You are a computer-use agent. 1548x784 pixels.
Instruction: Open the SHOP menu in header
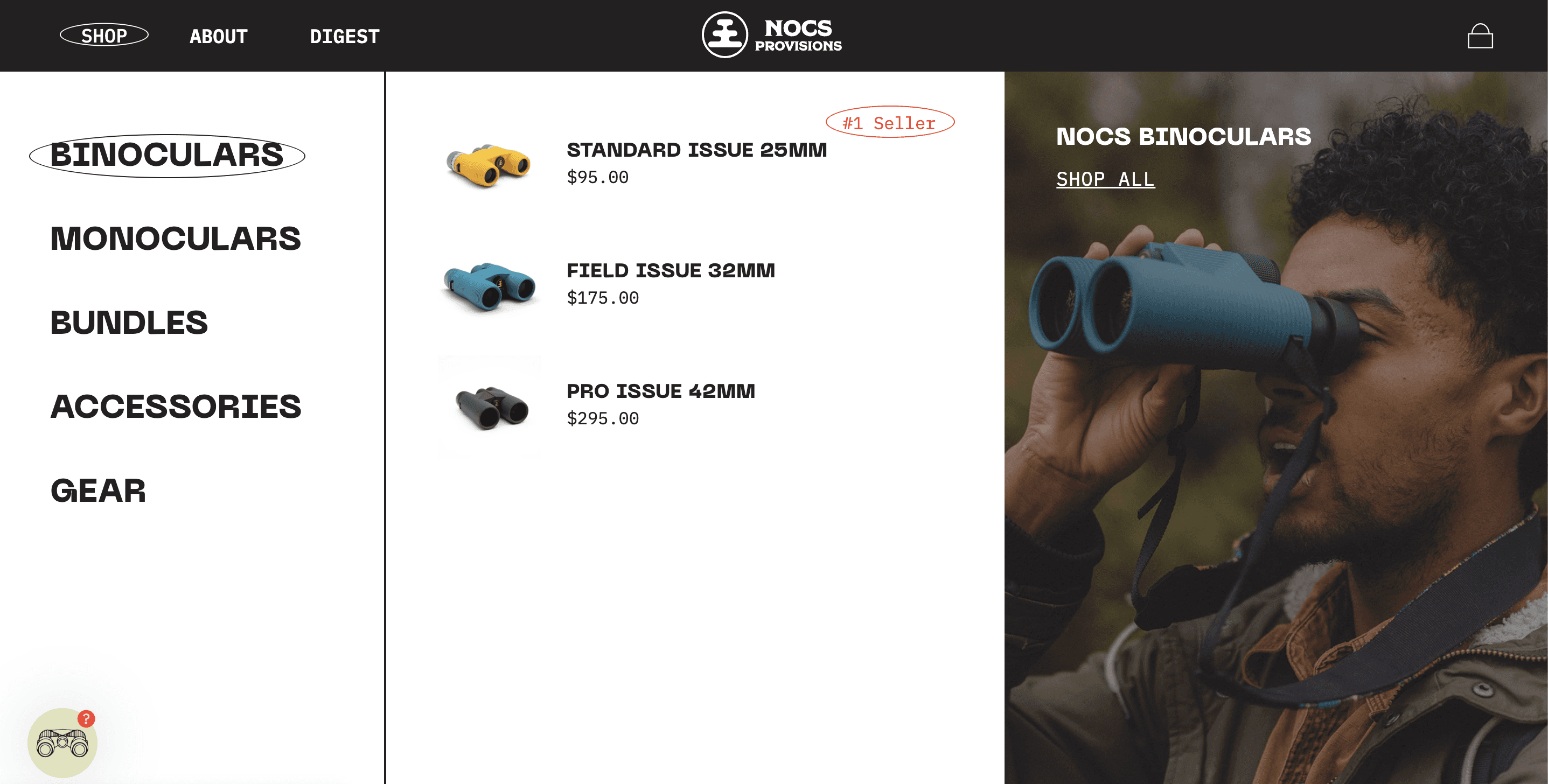104,36
